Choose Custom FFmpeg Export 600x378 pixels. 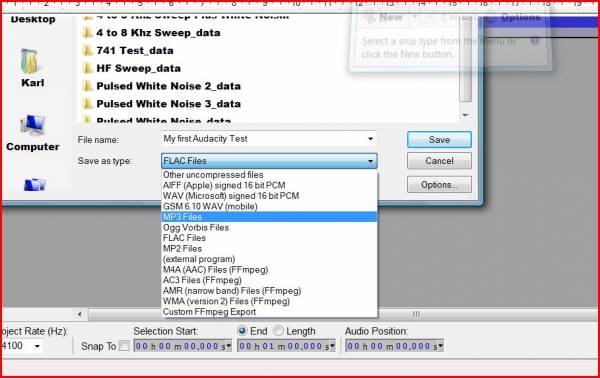(x=269, y=312)
